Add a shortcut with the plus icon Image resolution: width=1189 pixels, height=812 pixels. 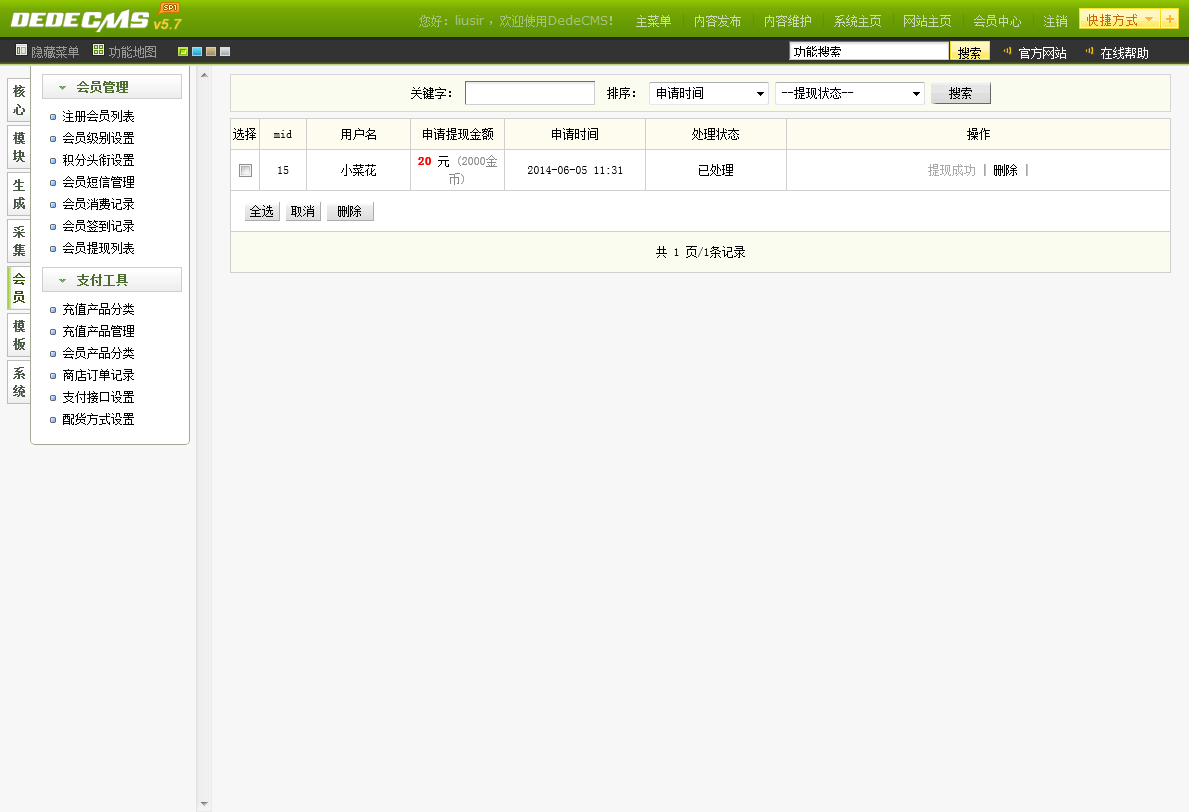[1169, 19]
